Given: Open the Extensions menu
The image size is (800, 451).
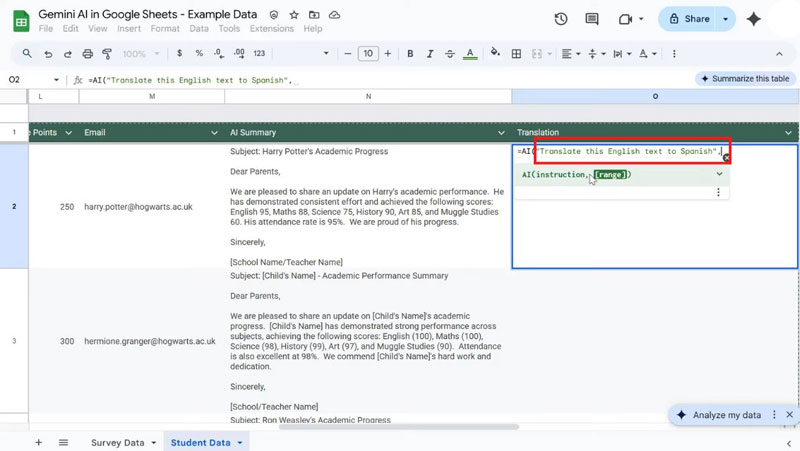Looking at the screenshot, I should 272,29.
